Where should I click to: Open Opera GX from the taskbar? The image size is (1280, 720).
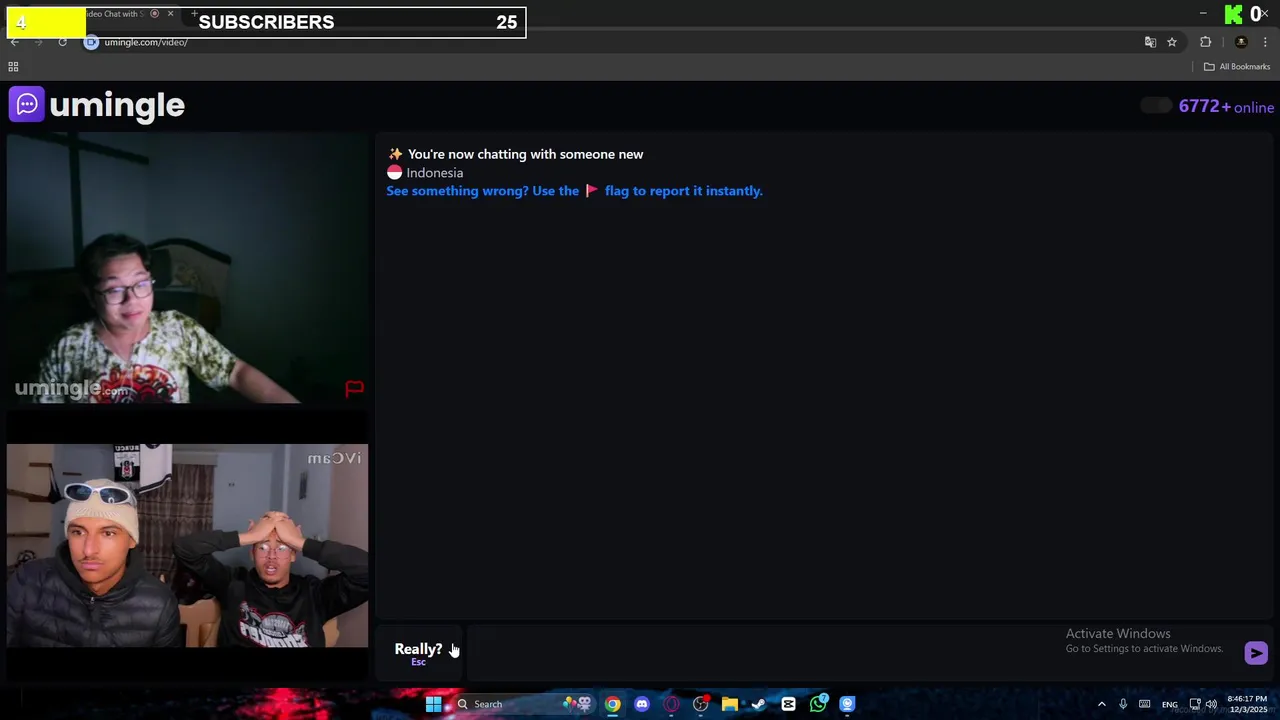671,704
